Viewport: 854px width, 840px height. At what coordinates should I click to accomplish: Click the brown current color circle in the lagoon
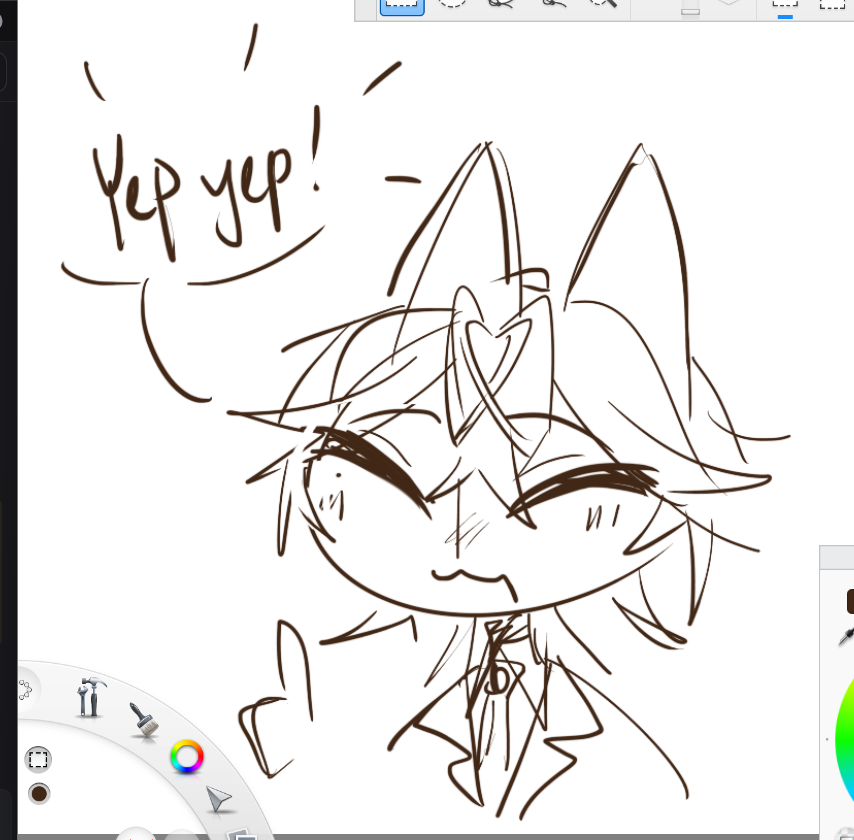pos(39,793)
